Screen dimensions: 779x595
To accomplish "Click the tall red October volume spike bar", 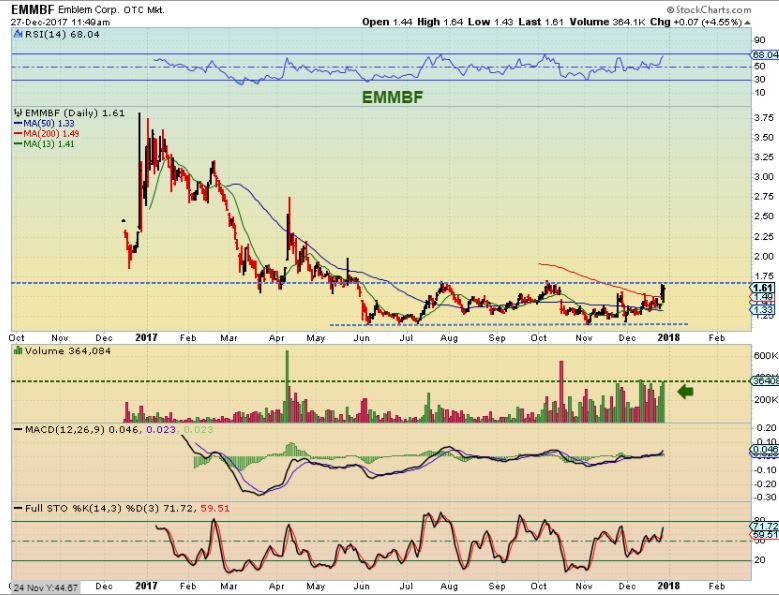I will pyautogui.click(x=561, y=392).
